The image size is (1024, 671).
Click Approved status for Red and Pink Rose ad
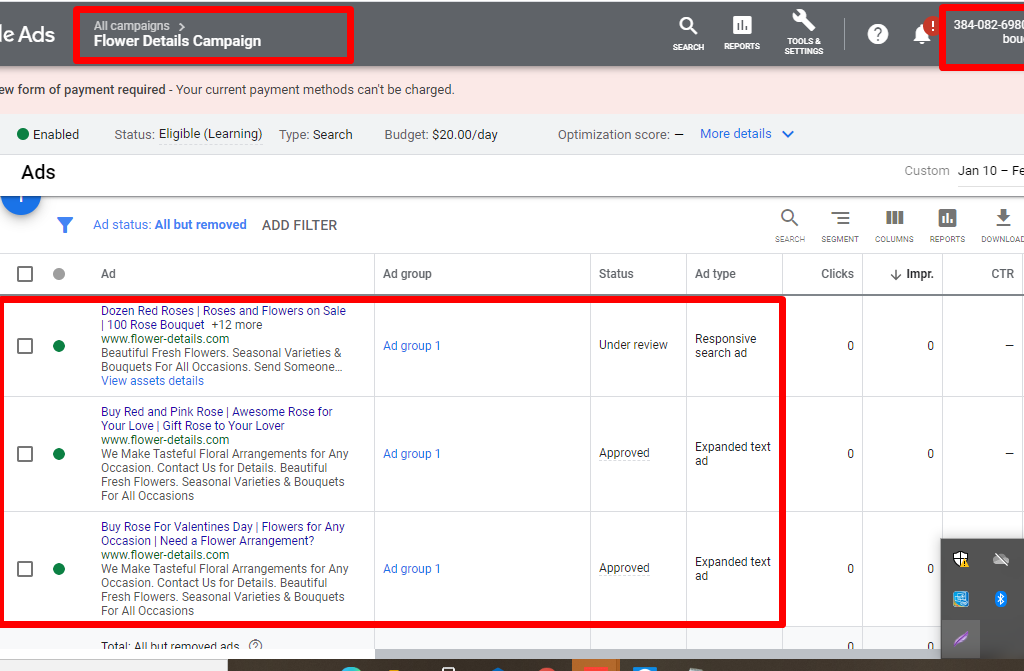point(624,453)
